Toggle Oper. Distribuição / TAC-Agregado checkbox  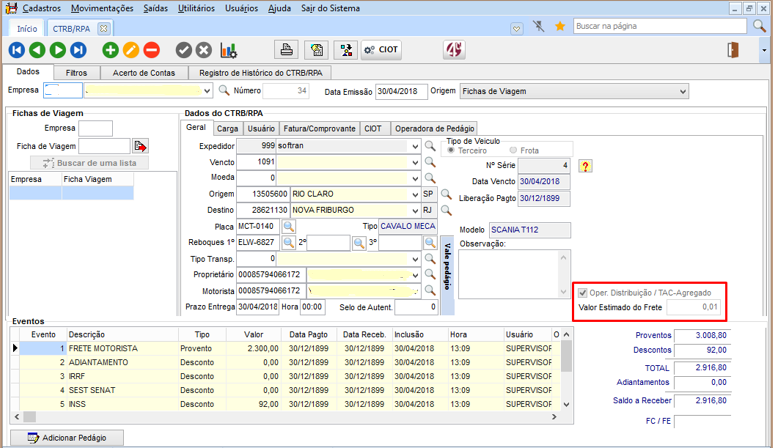pyautogui.click(x=583, y=292)
